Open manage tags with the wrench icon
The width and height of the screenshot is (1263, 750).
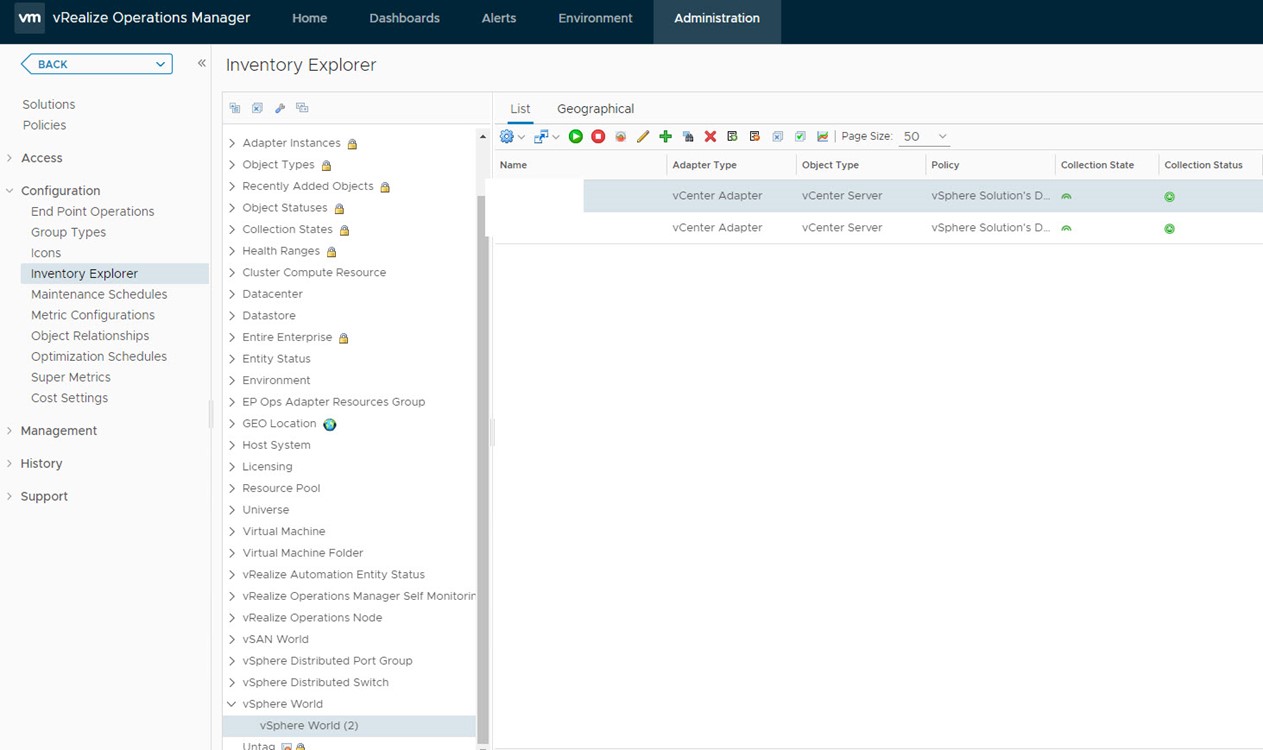tap(280, 108)
